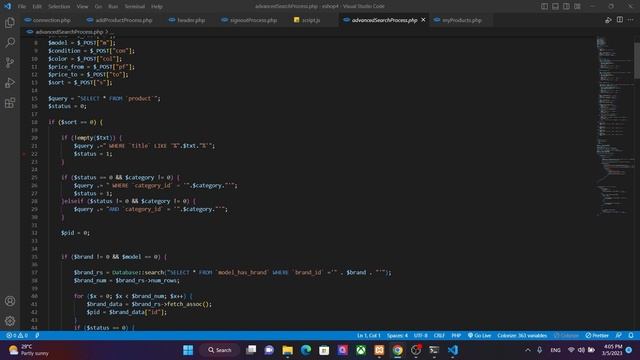
Task: Open the weather widget showing Partly sunny
Action: coord(29,350)
